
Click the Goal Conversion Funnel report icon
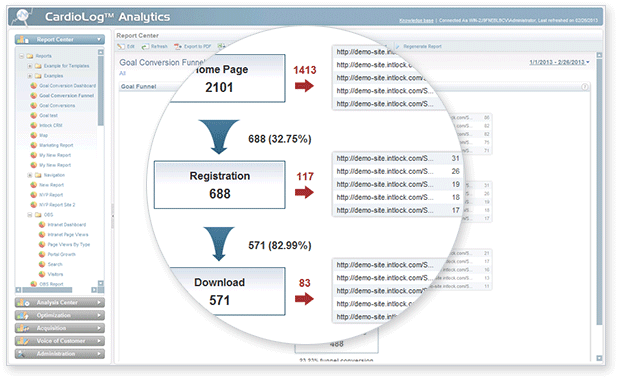click(34, 95)
